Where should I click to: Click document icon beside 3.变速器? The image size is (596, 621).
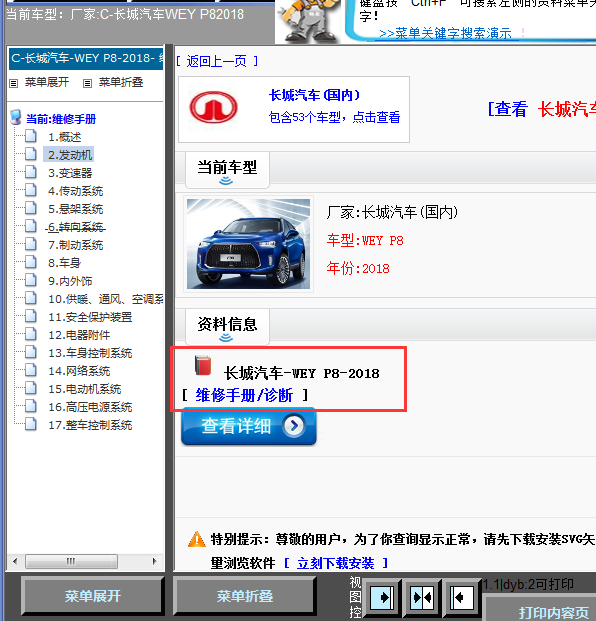pyautogui.click(x=31, y=172)
